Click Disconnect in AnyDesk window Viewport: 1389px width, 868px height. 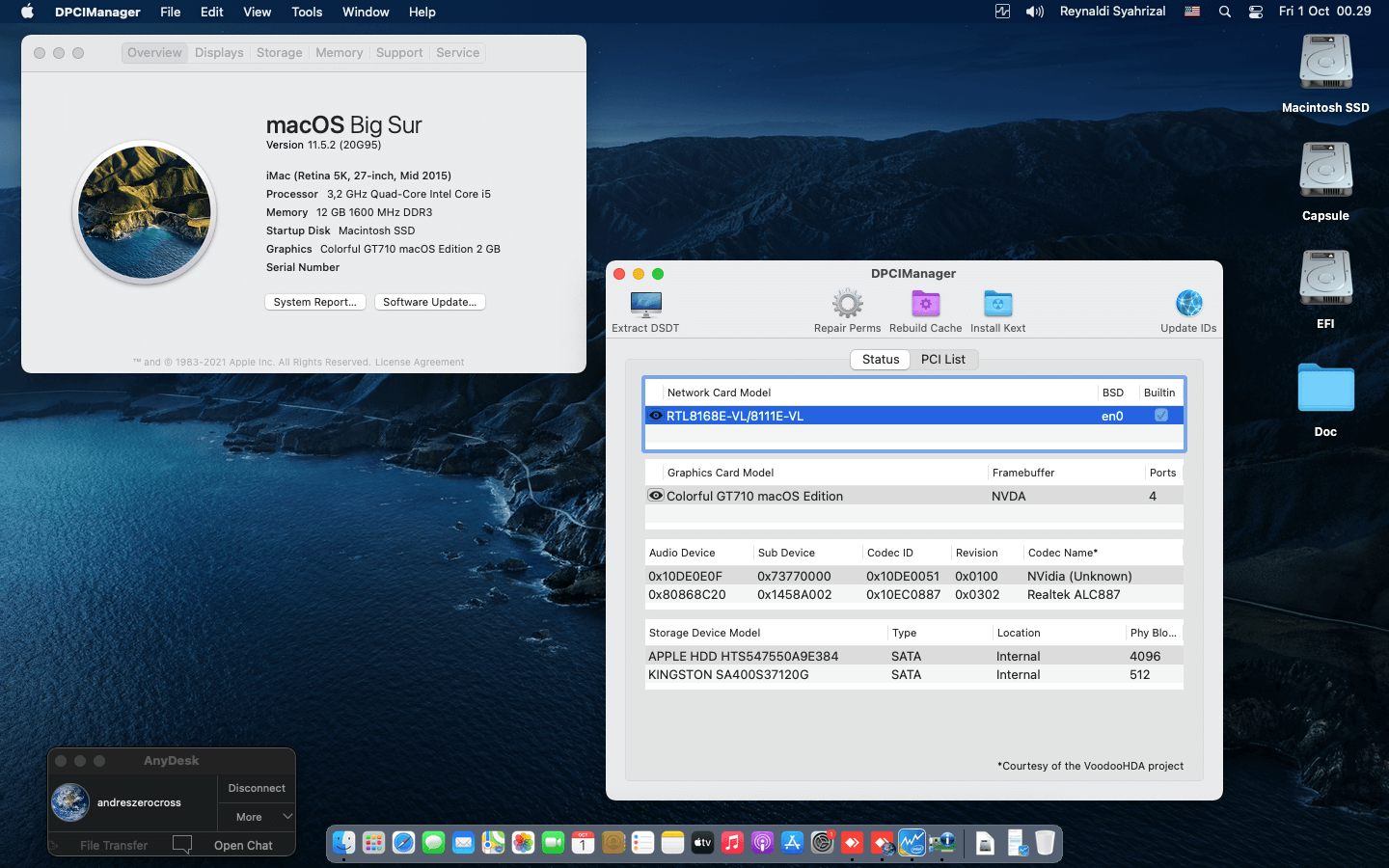click(257, 788)
